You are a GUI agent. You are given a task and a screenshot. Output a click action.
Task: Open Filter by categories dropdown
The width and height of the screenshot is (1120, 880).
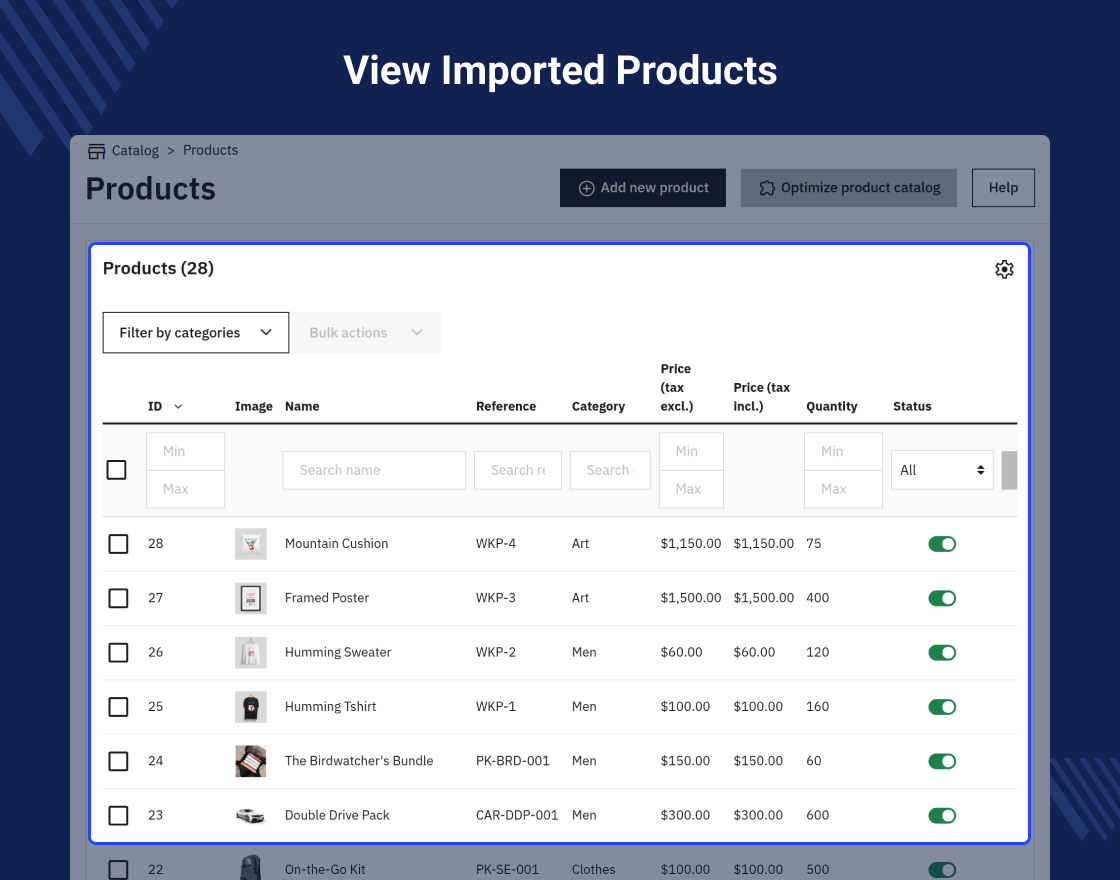(x=196, y=332)
